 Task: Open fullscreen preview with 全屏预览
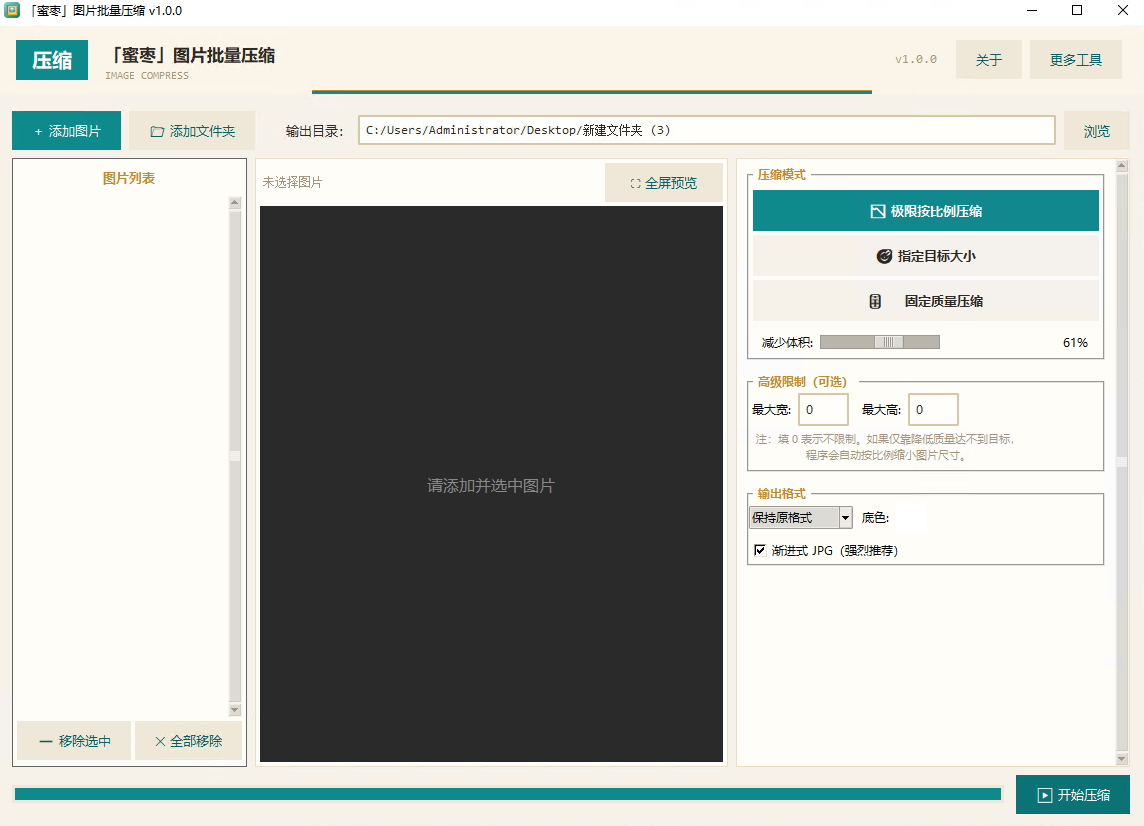[x=663, y=182]
